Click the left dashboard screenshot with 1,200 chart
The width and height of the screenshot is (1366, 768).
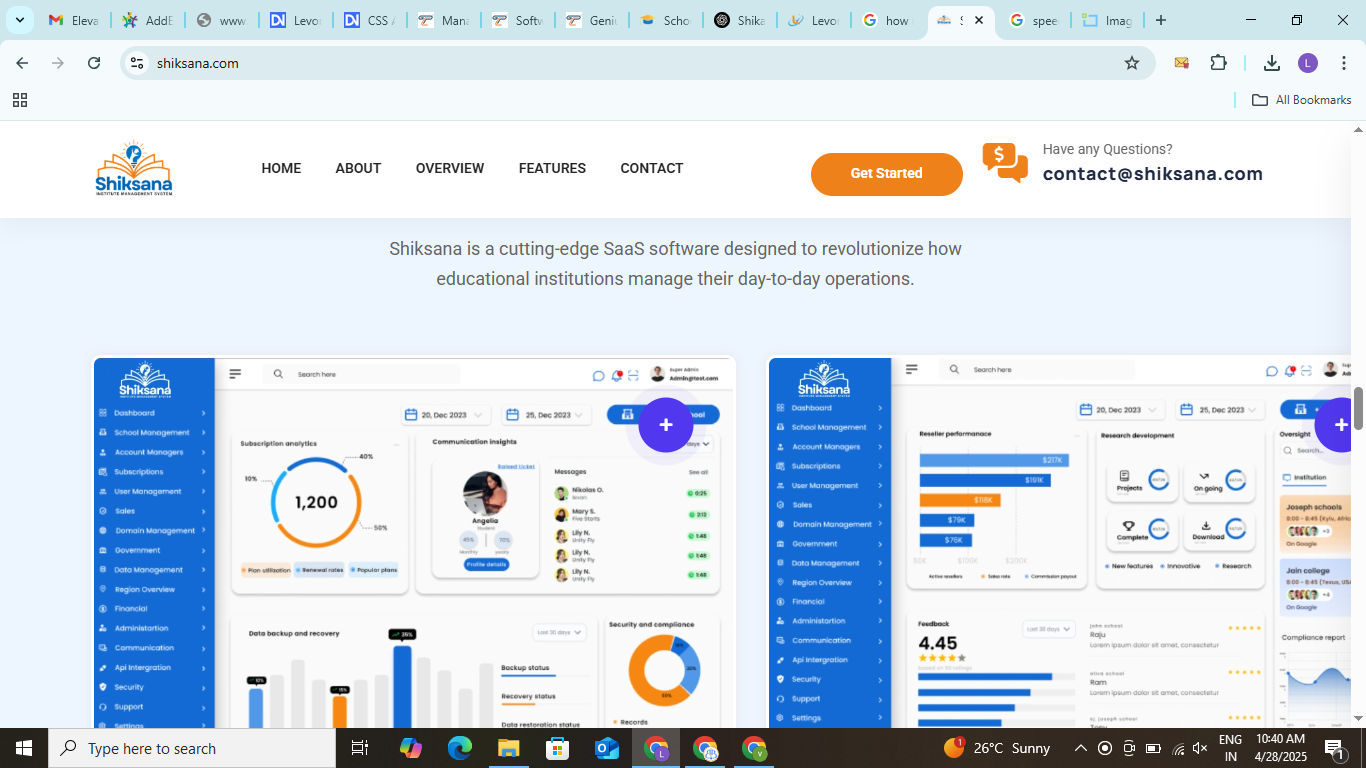[414, 542]
